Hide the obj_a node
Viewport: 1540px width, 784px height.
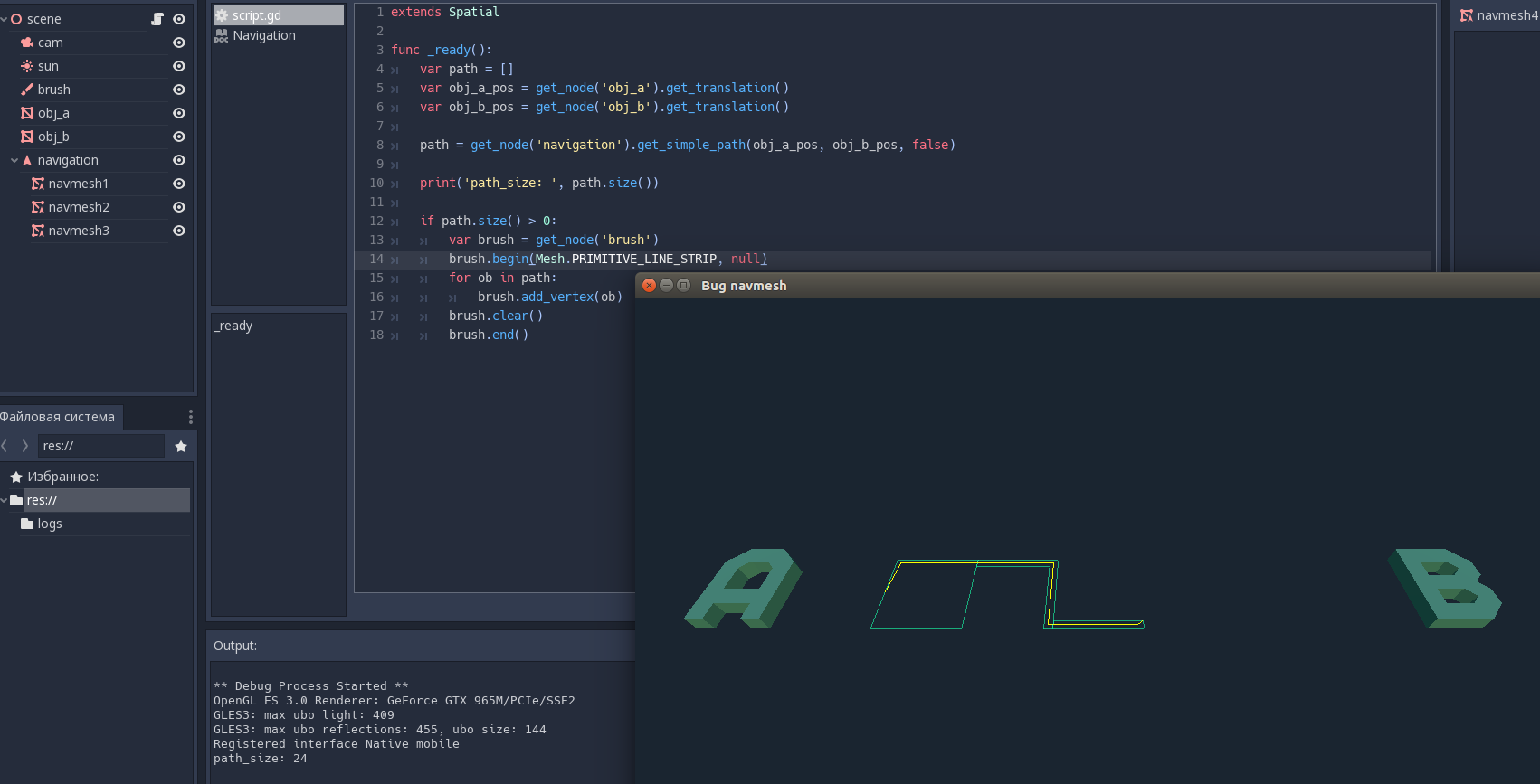pos(179,113)
